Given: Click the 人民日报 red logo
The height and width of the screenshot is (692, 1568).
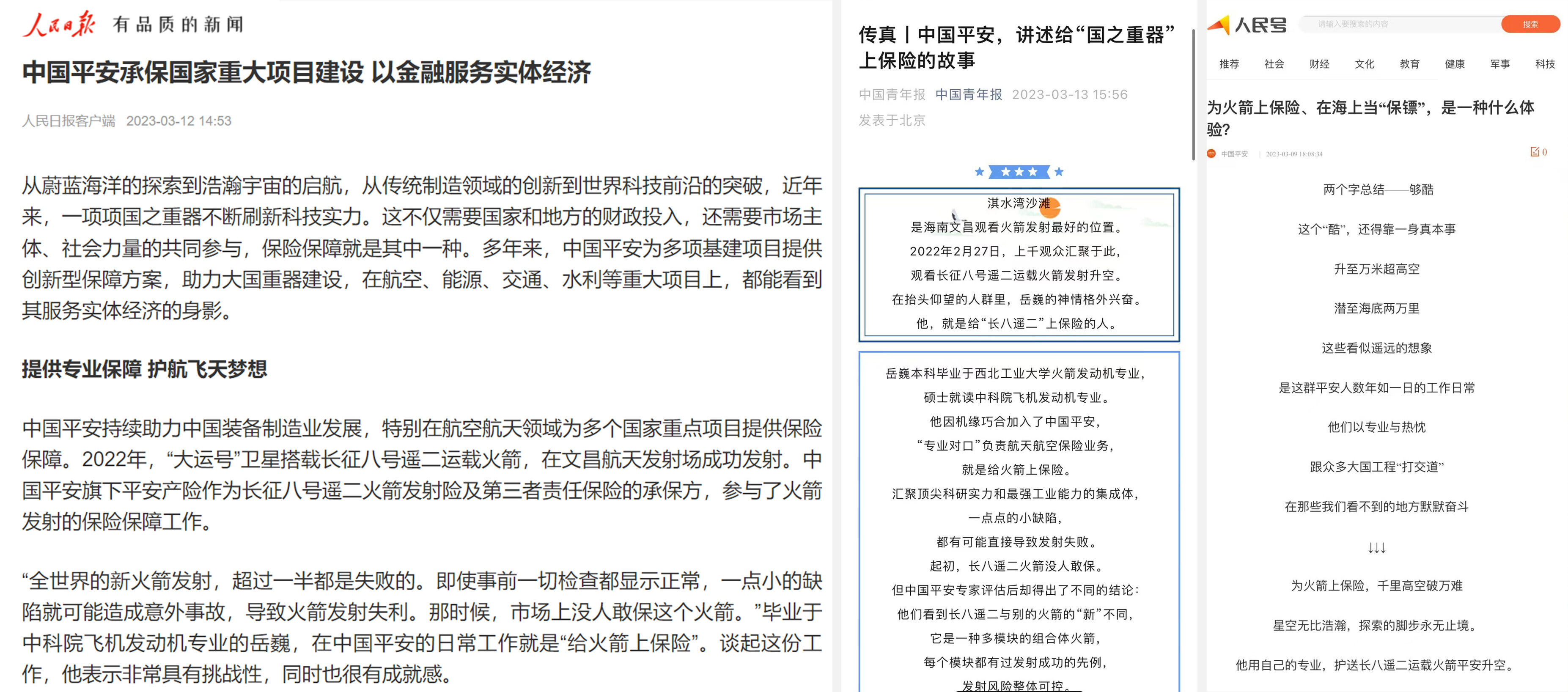Looking at the screenshot, I should [x=59, y=25].
